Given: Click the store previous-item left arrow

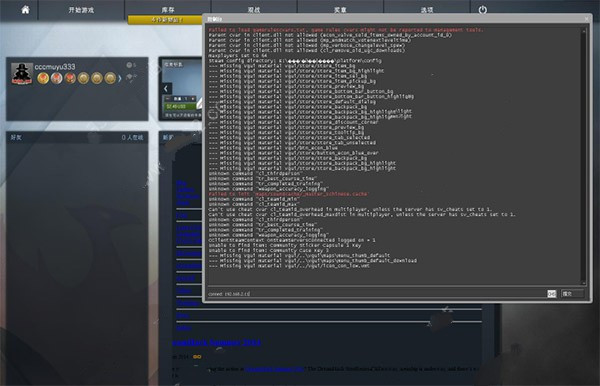Looking at the screenshot, I should 166,89.
